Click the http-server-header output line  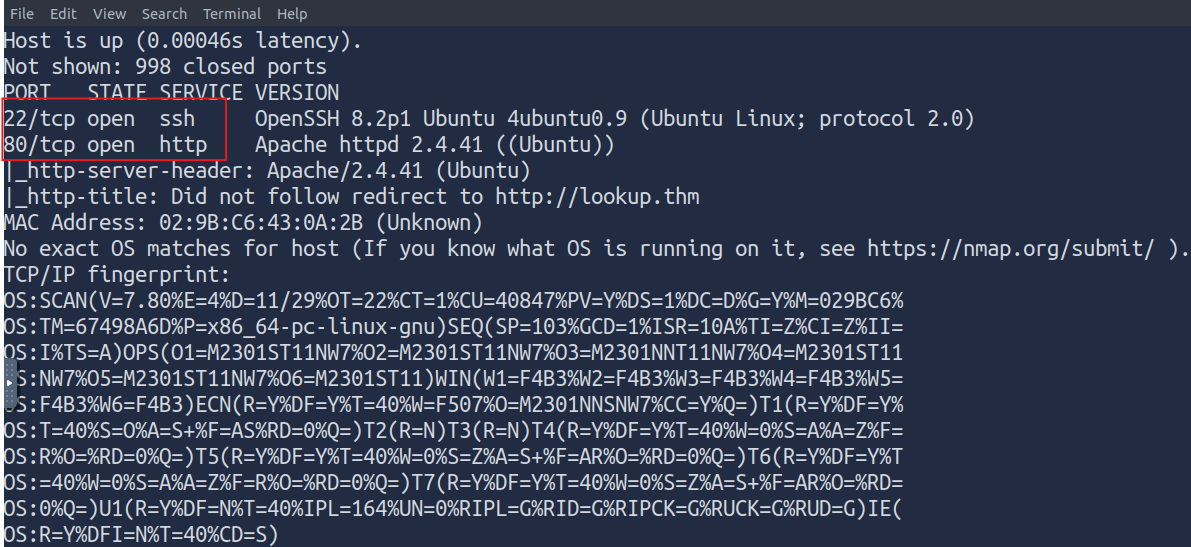(267, 171)
